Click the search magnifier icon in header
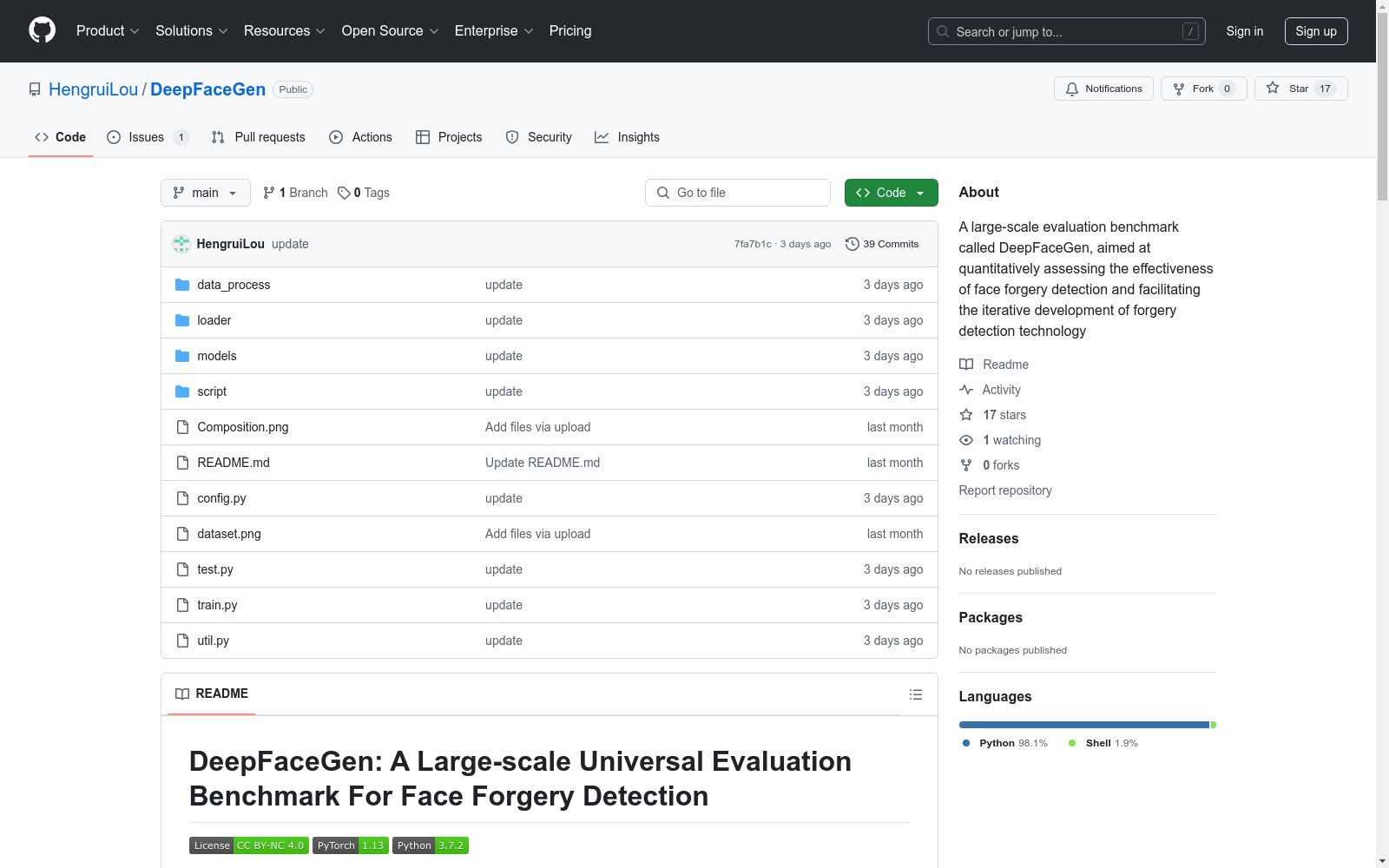The height and width of the screenshot is (868, 1389). pyautogui.click(x=943, y=31)
